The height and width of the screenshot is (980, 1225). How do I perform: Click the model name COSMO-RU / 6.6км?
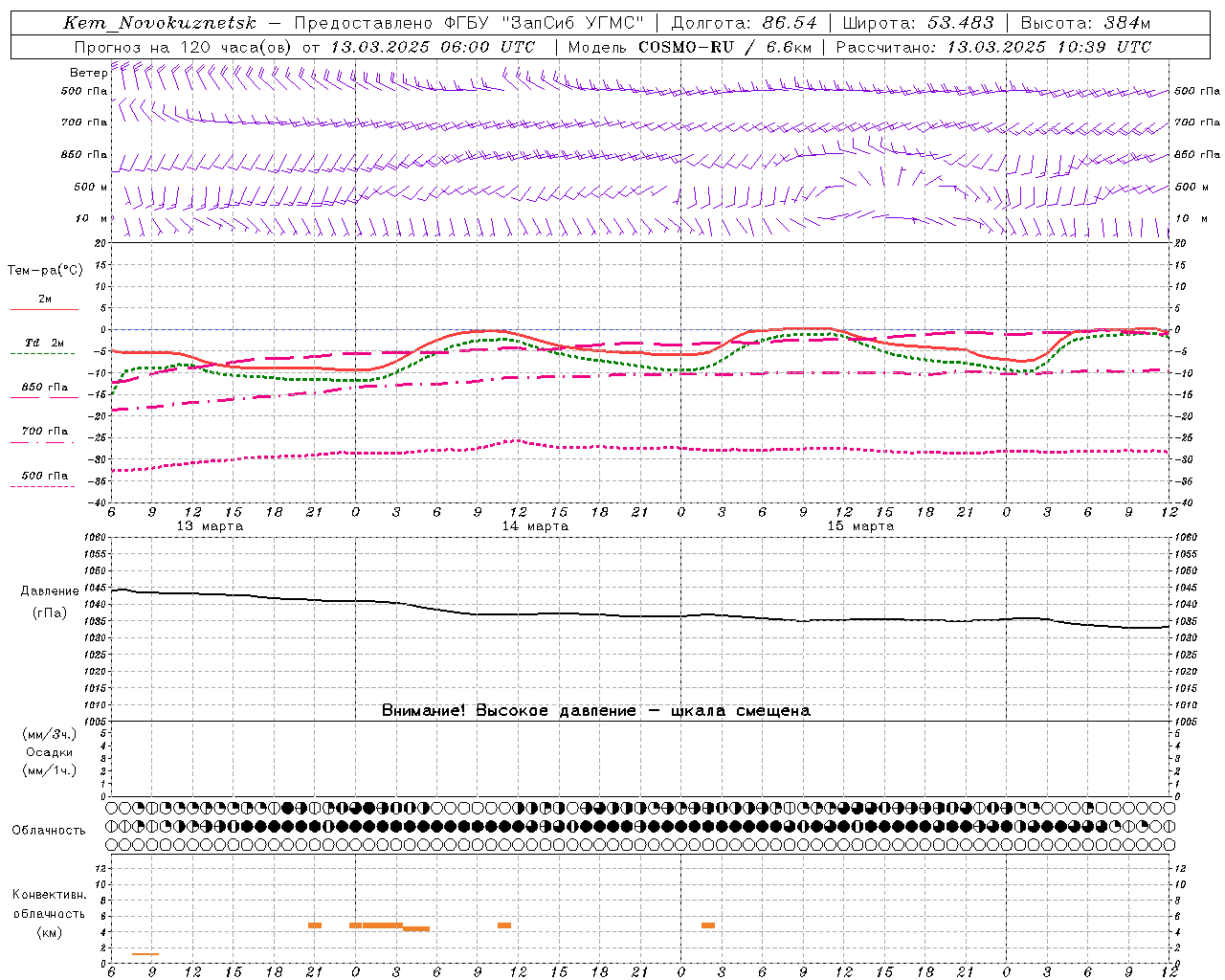724,47
